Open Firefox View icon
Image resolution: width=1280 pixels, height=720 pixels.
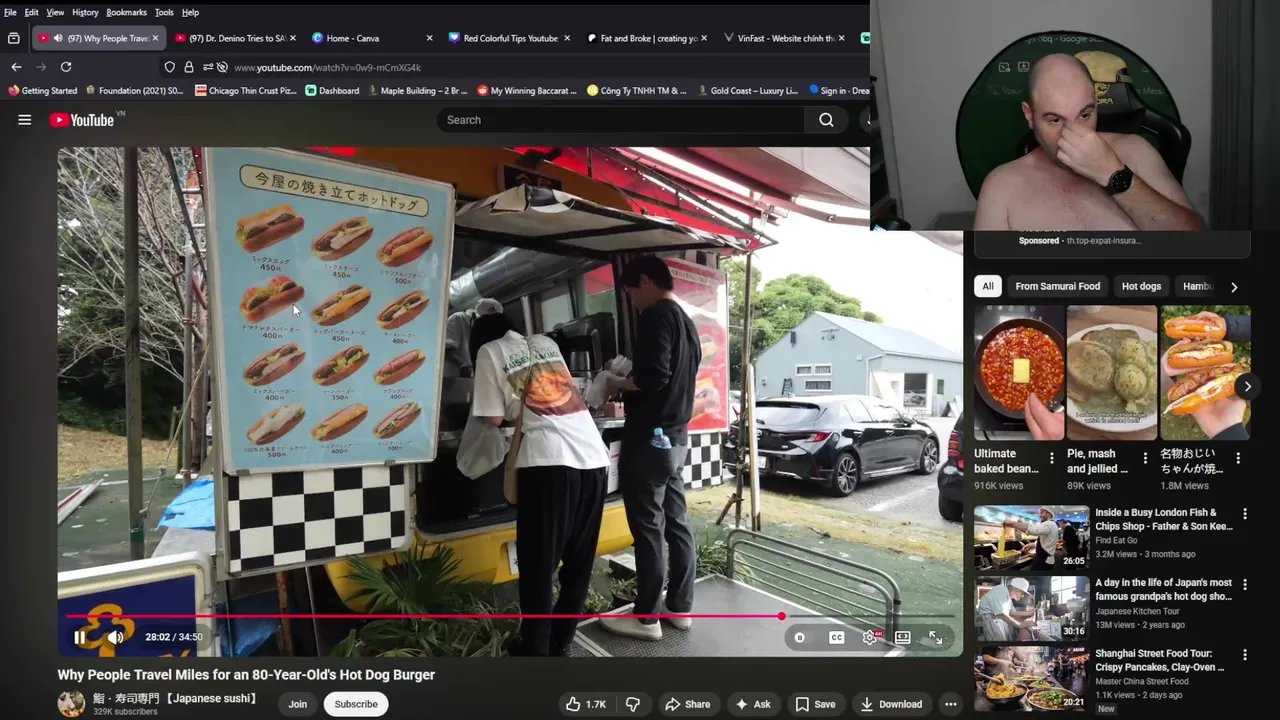[13, 38]
